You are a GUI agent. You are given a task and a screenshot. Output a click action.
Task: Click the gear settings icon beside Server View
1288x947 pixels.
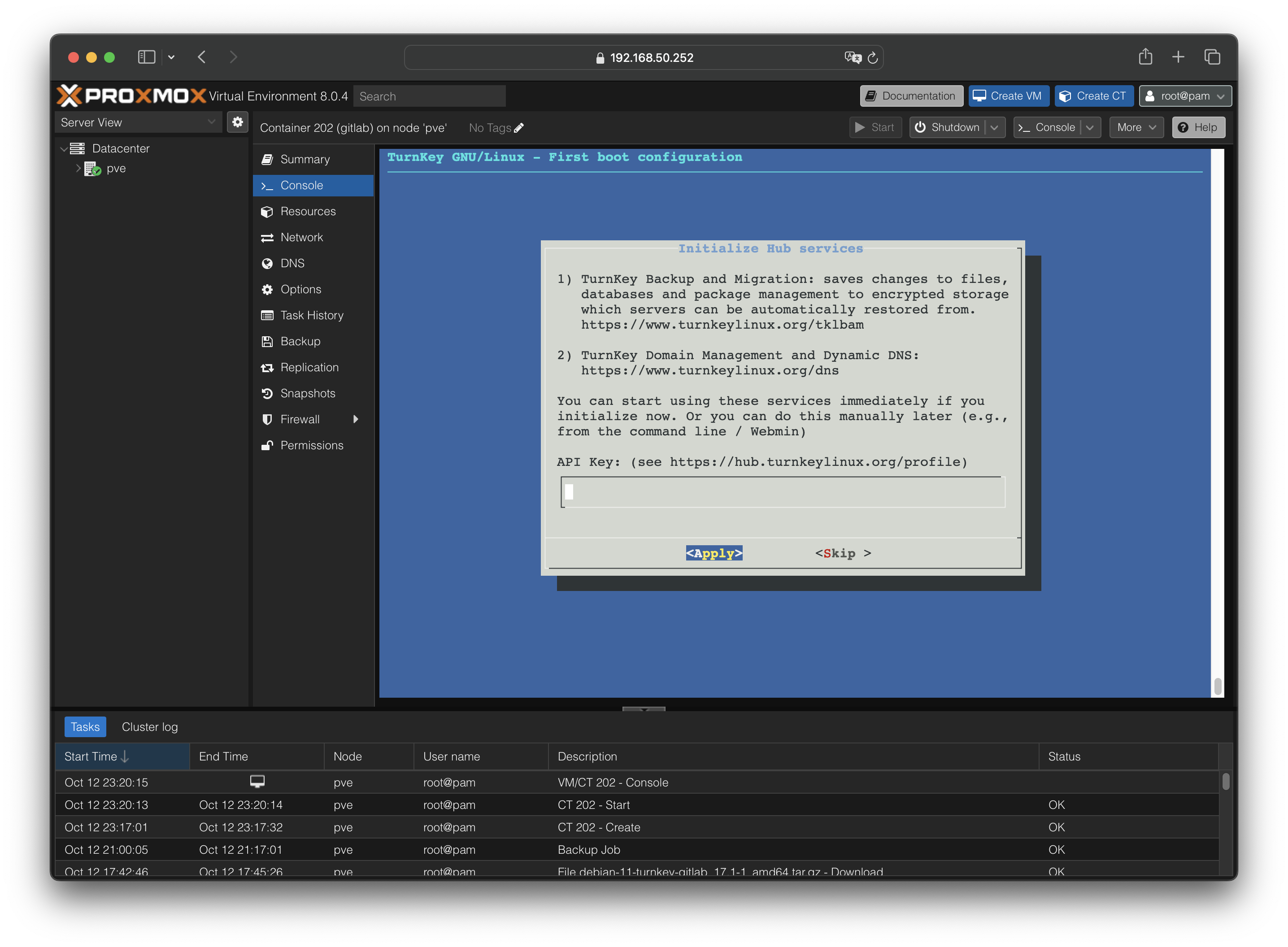[x=237, y=122]
